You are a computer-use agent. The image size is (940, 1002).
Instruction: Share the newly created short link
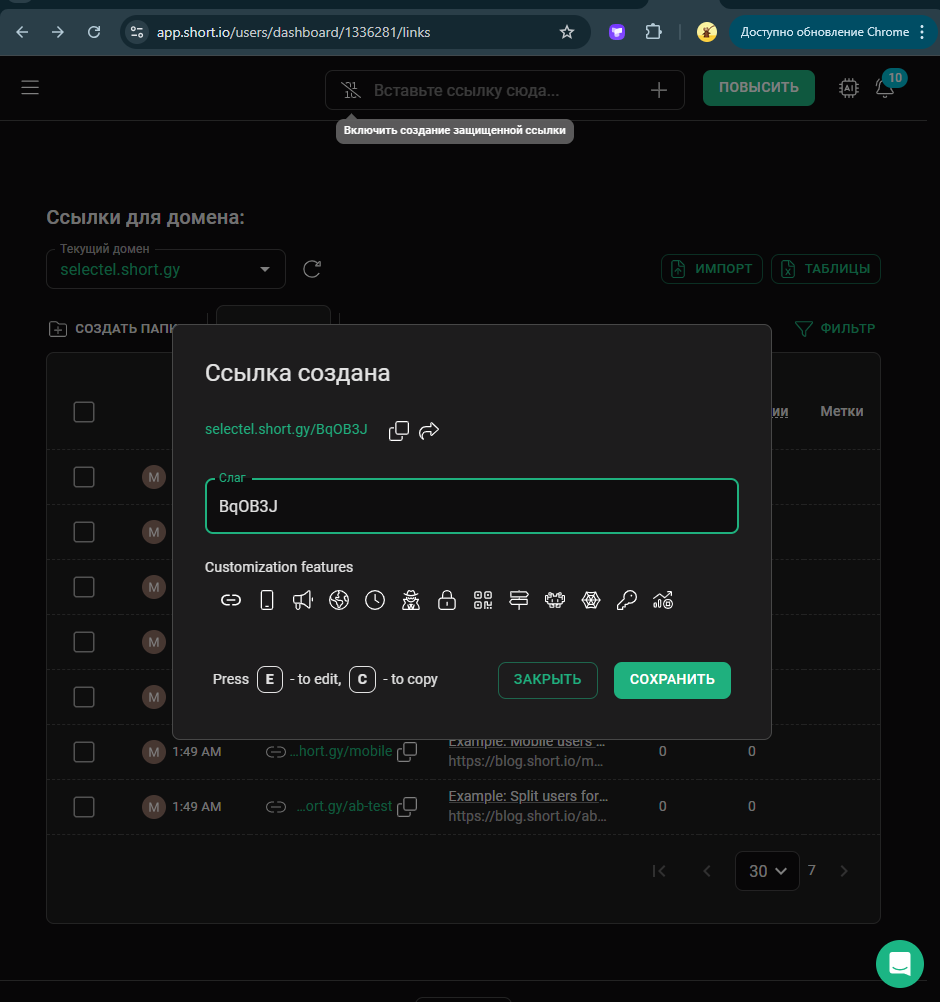(429, 430)
